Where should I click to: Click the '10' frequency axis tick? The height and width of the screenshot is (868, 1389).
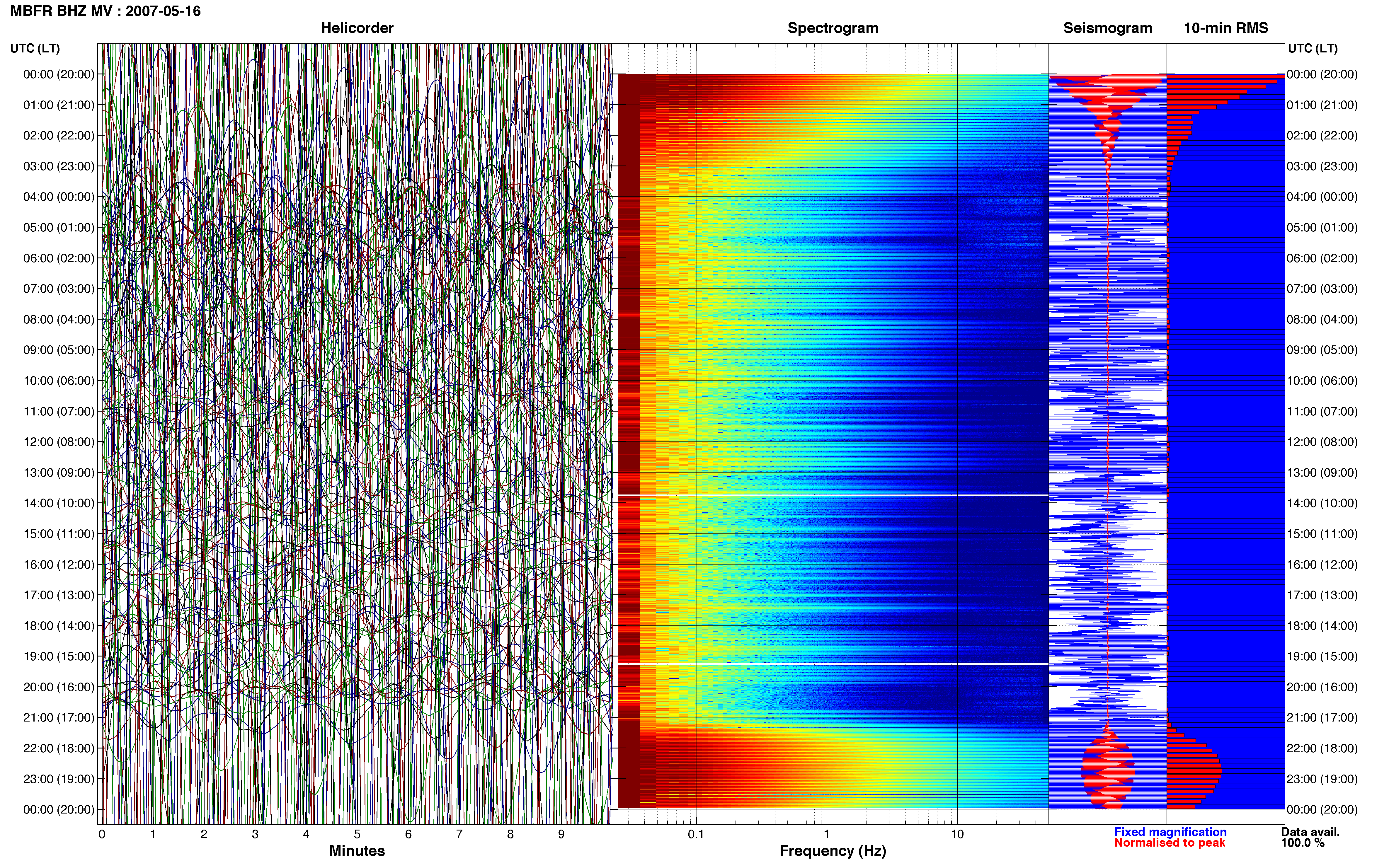pyautogui.click(x=957, y=834)
